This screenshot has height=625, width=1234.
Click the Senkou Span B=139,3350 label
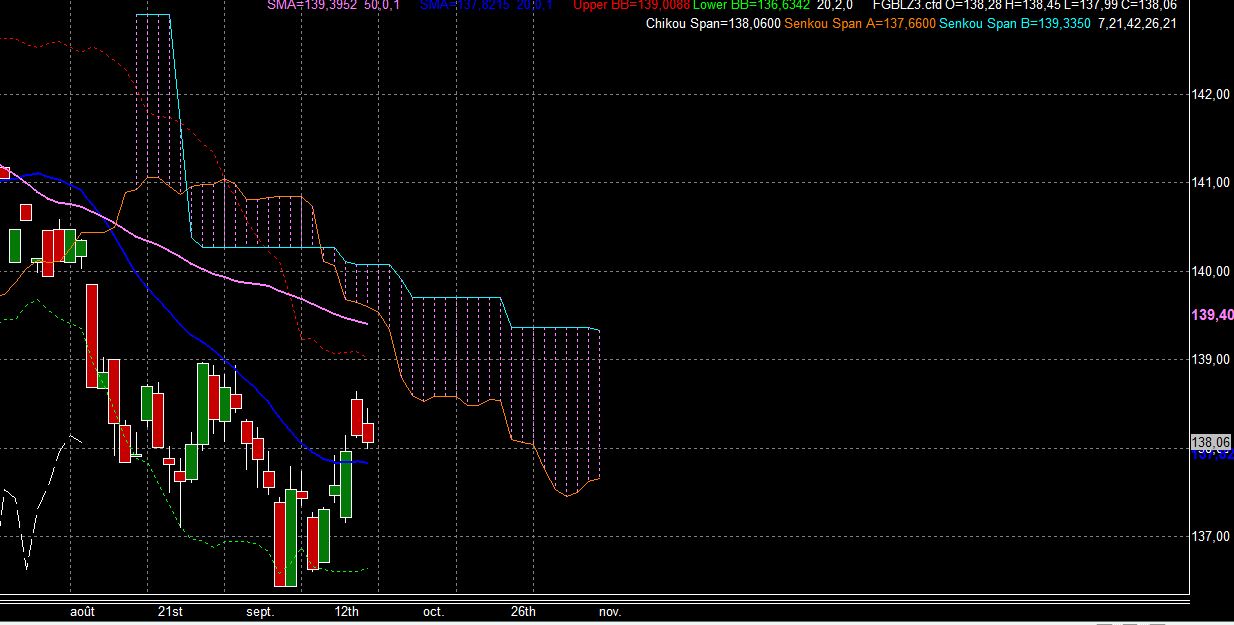tap(1014, 23)
